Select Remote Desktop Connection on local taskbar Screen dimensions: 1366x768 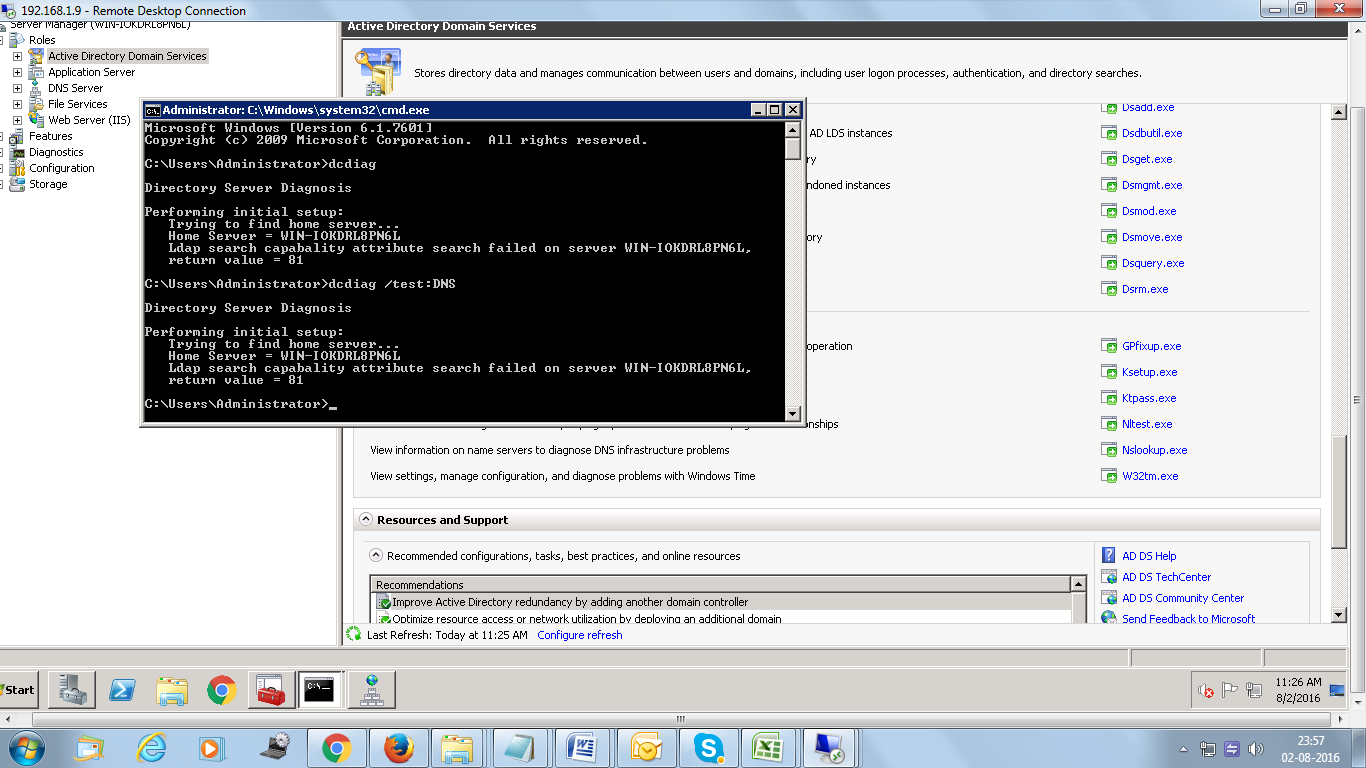click(x=830, y=748)
